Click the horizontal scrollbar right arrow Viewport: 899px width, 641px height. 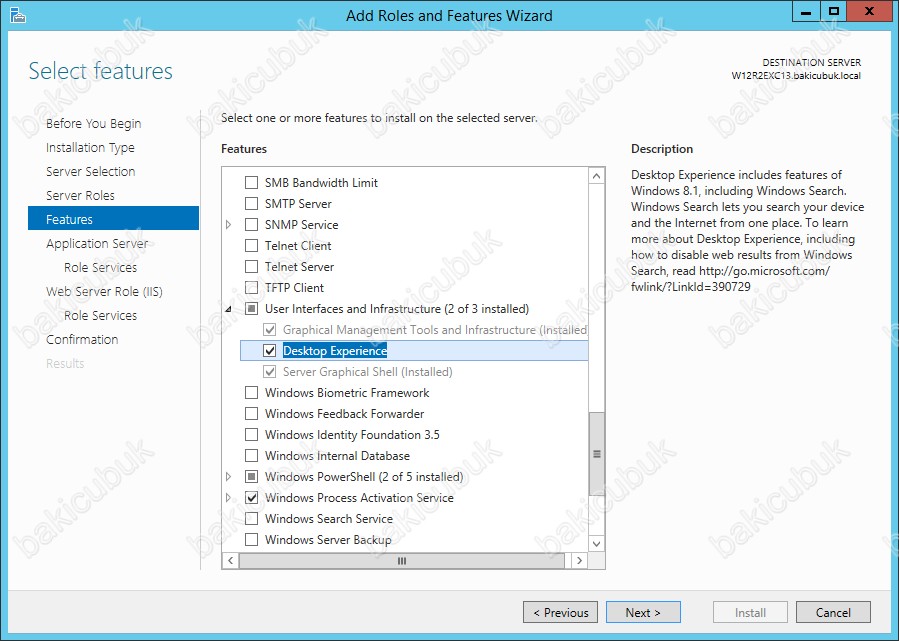pos(580,561)
